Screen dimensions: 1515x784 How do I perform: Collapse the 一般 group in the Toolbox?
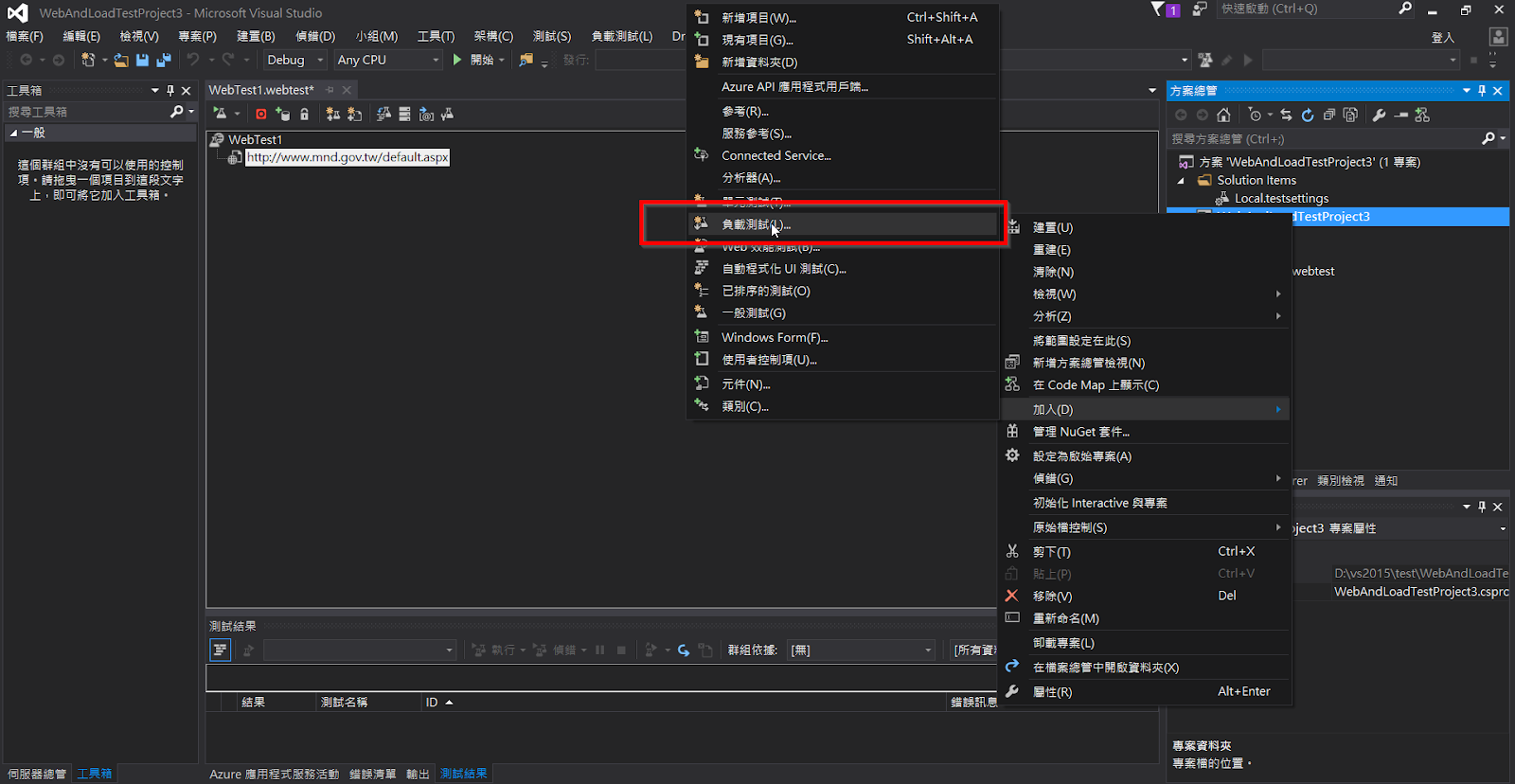click(x=13, y=134)
